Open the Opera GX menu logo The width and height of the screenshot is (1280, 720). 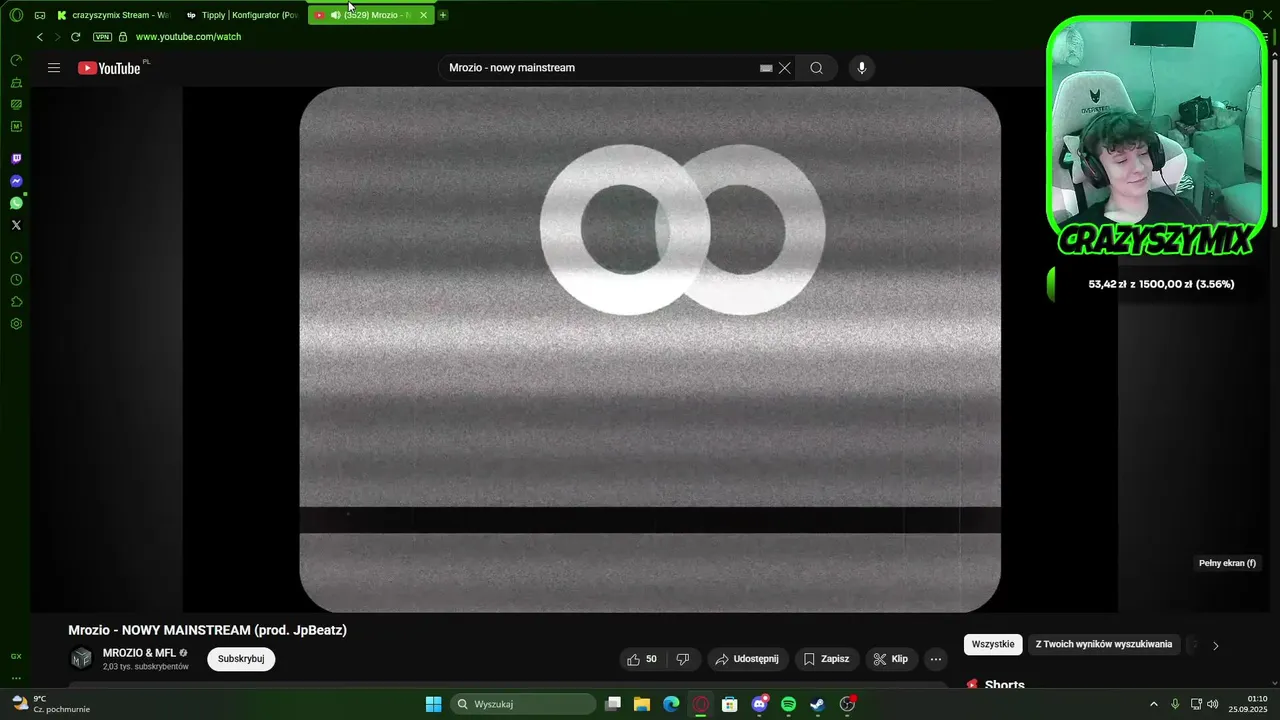click(x=16, y=15)
